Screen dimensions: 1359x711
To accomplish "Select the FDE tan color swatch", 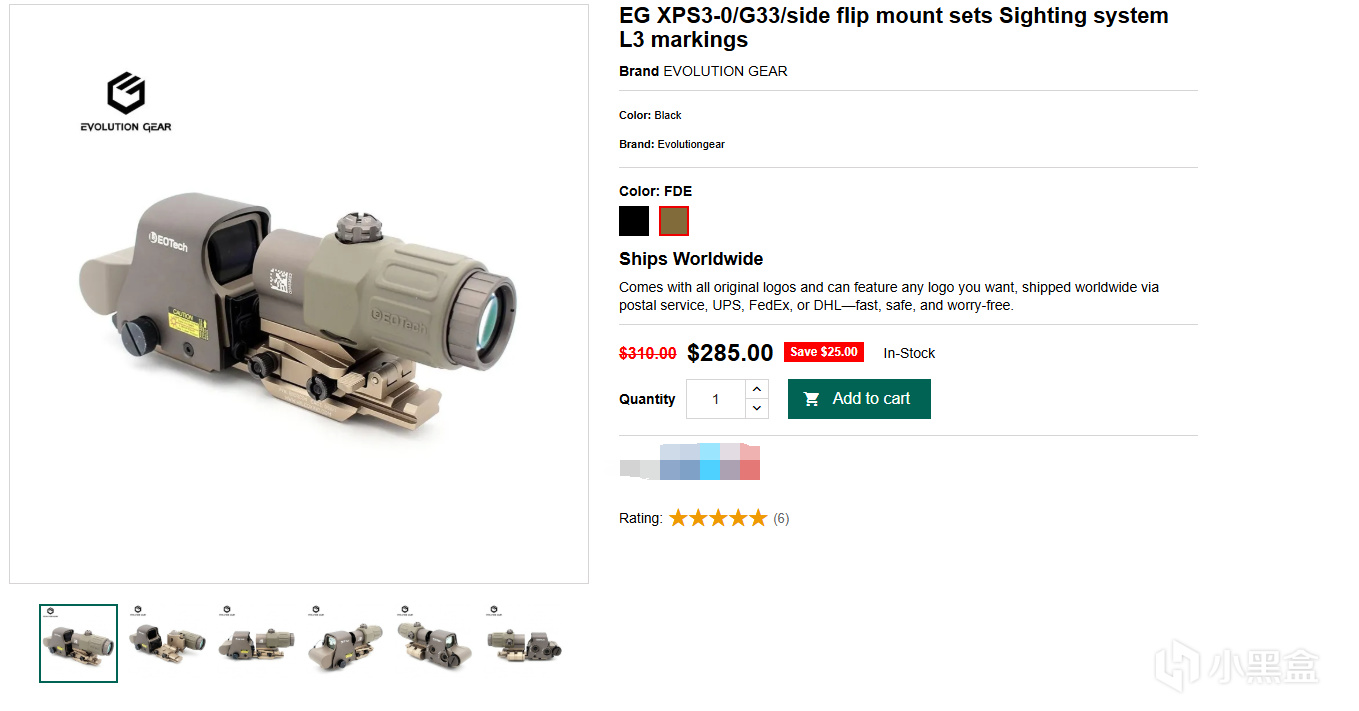I will [x=674, y=221].
